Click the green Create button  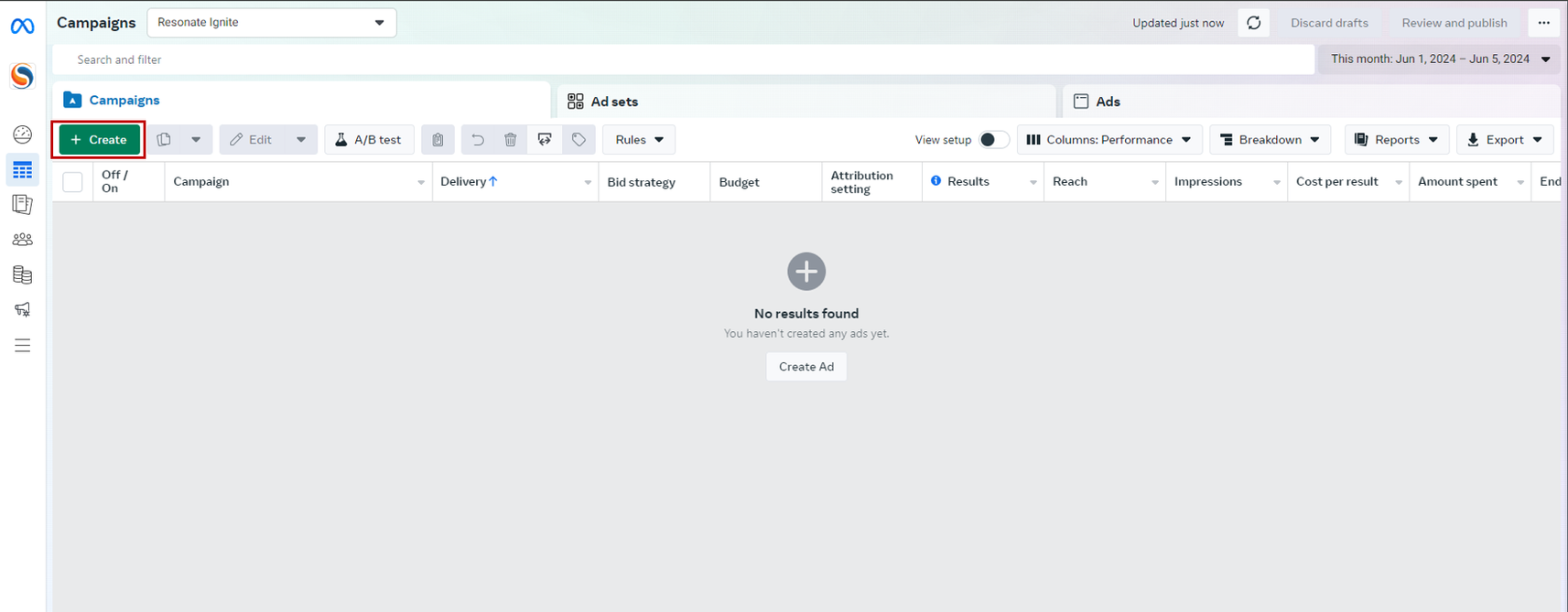[99, 140]
